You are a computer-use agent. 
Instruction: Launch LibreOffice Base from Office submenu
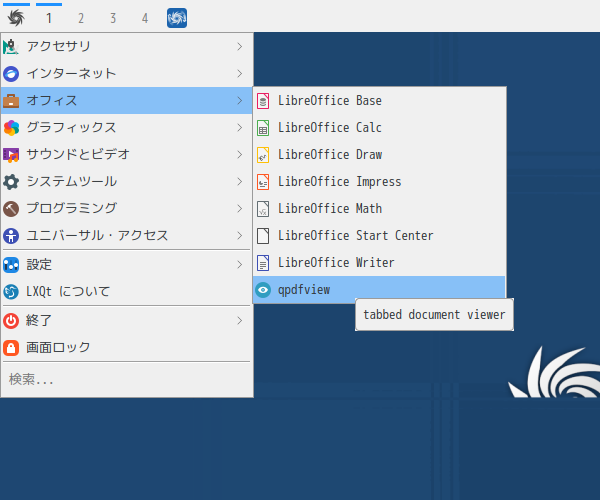coord(379,101)
